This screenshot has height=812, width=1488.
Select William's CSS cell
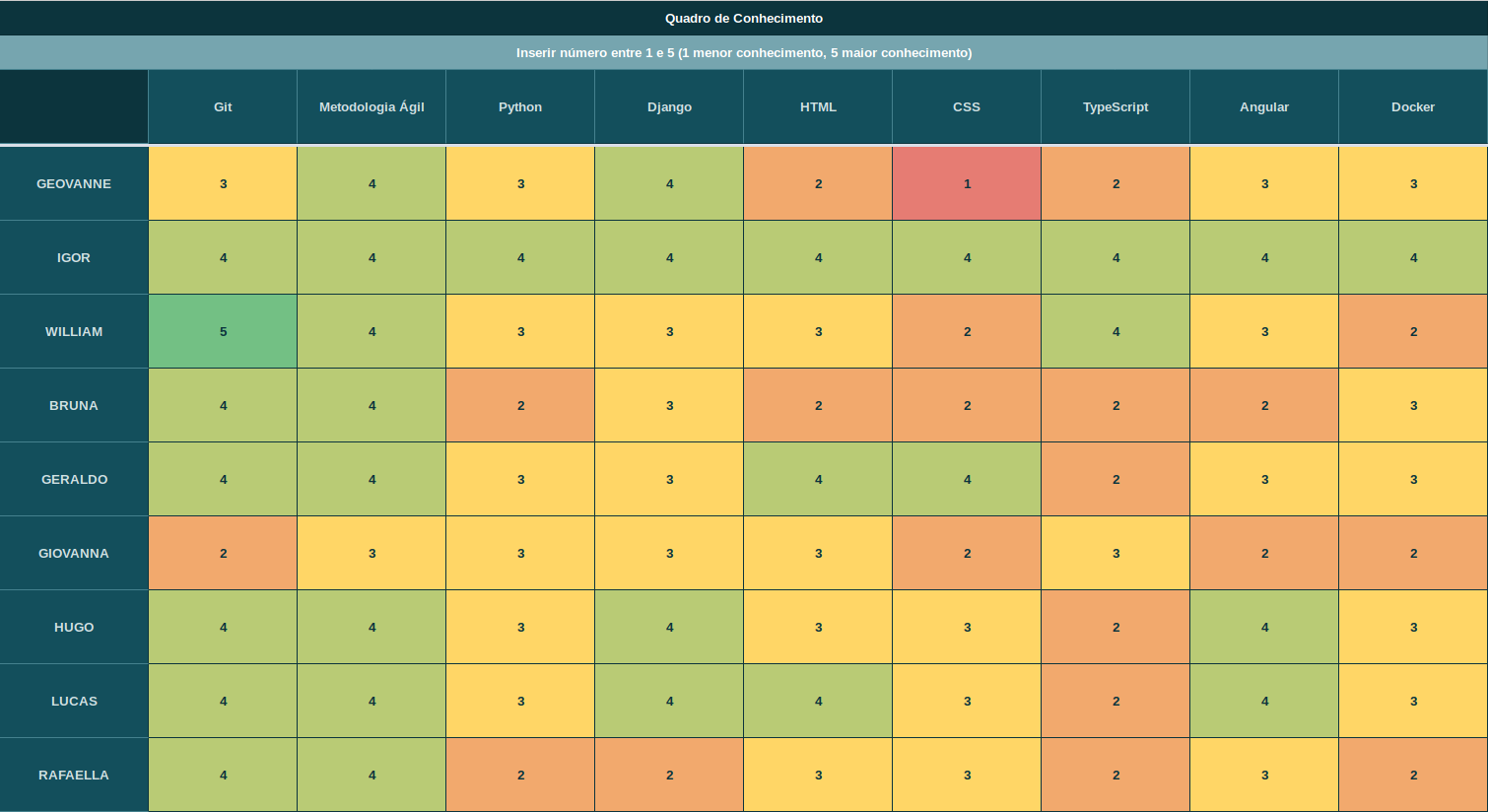point(967,331)
